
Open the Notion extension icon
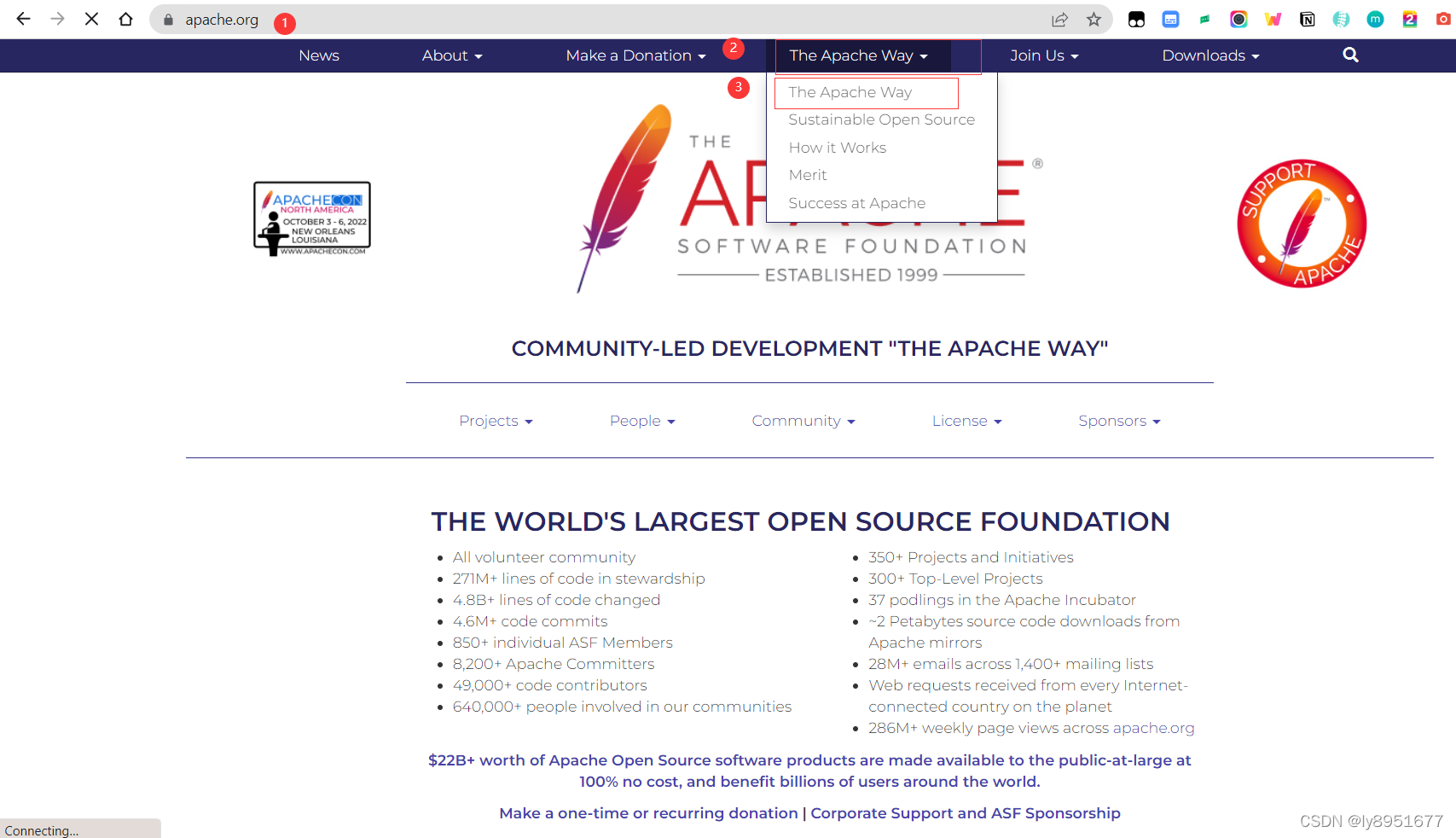[x=1307, y=20]
